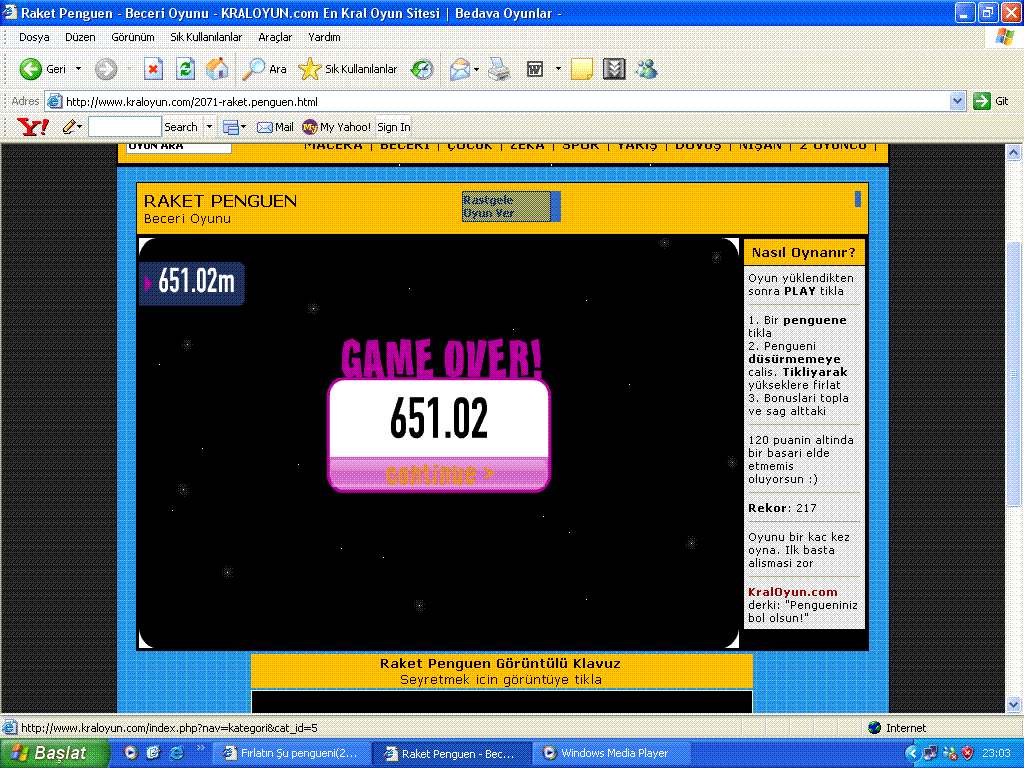Click the Yahoo! Y! logo
This screenshot has width=1024, height=768.
[x=33, y=127]
